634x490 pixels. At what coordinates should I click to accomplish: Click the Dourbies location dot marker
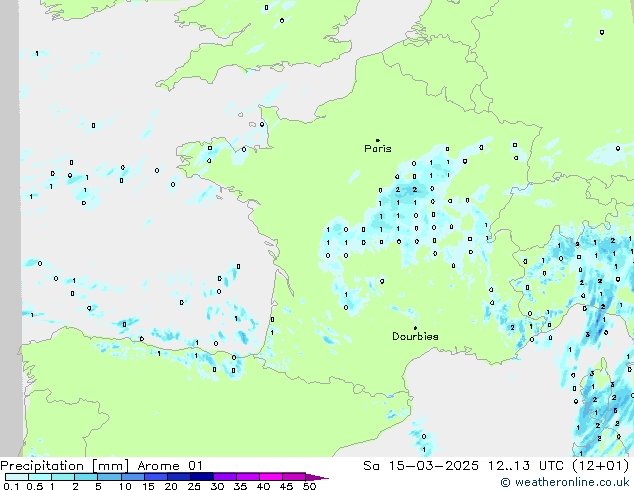point(415,328)
